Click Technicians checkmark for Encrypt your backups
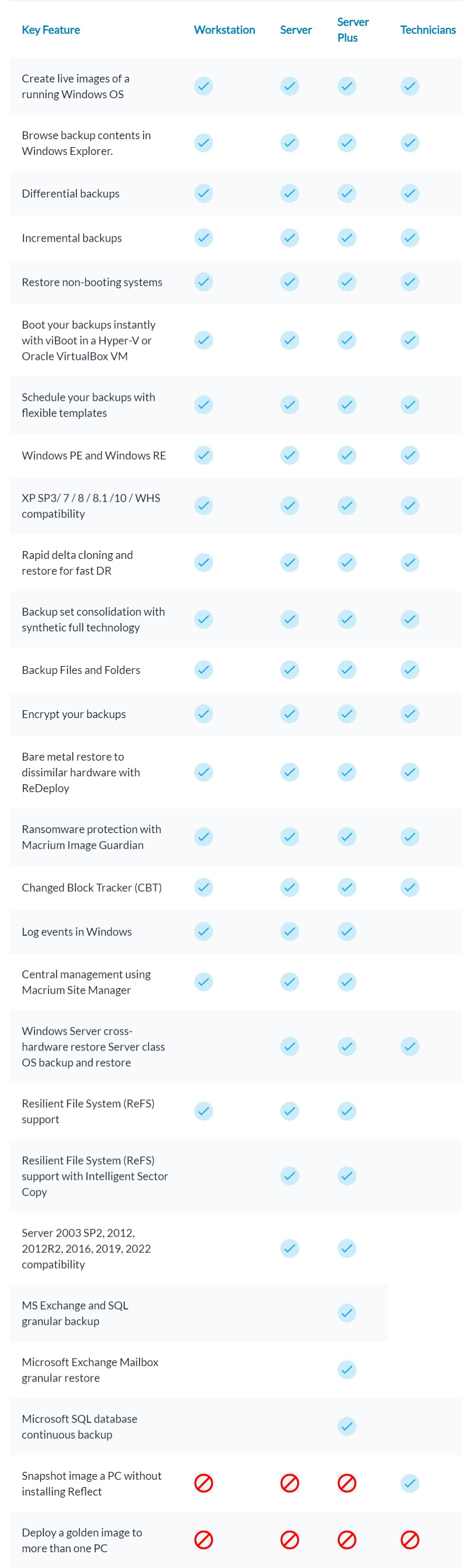Screen dimensions: 462x1568 point(409,713)
